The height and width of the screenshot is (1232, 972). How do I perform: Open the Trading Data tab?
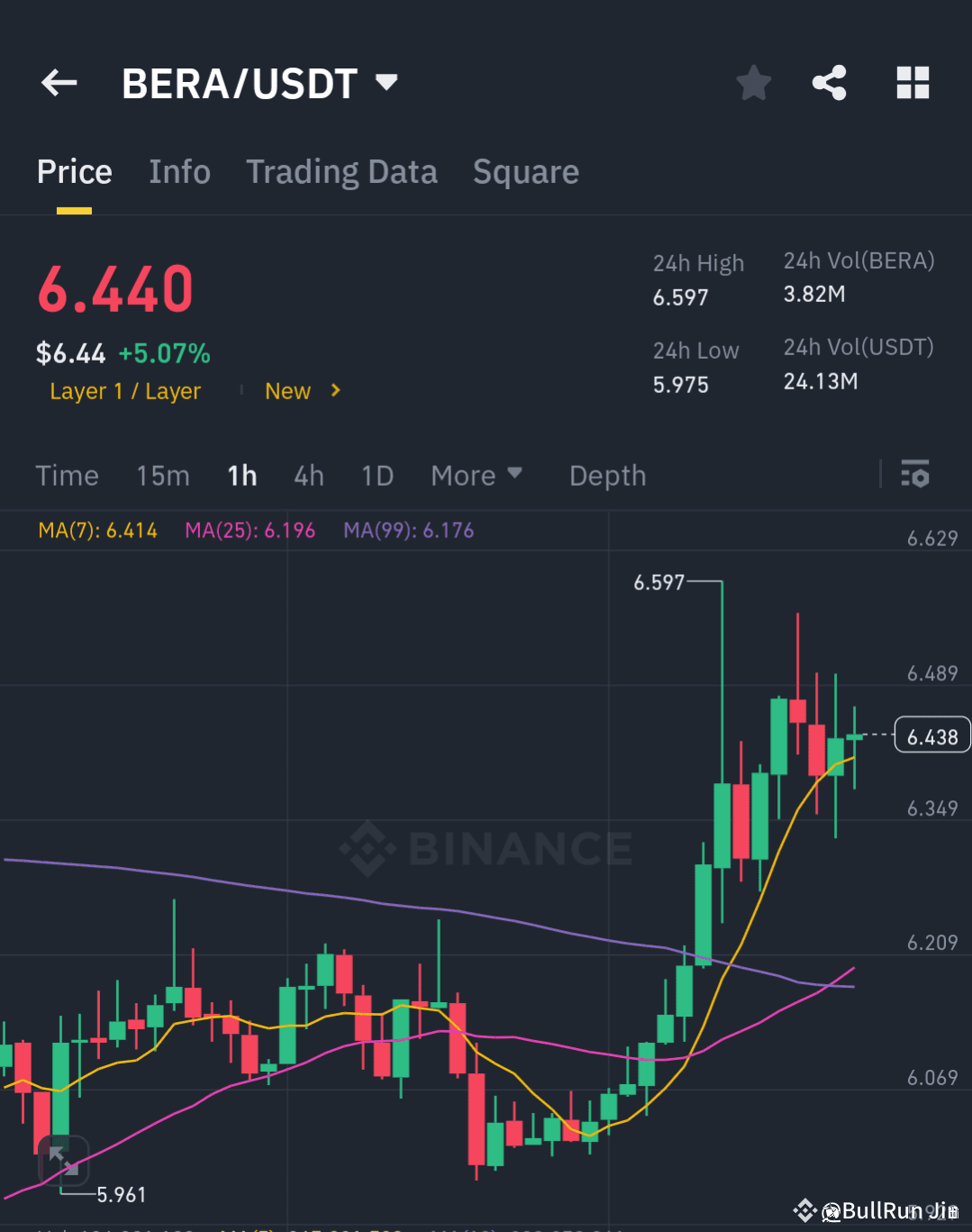click(342, 172)
